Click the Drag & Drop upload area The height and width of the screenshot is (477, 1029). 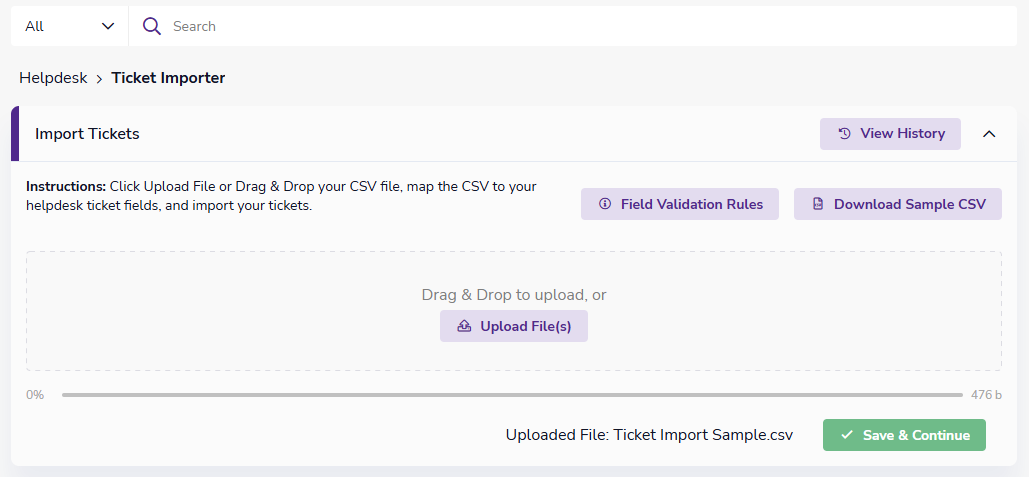coord(514,312)
